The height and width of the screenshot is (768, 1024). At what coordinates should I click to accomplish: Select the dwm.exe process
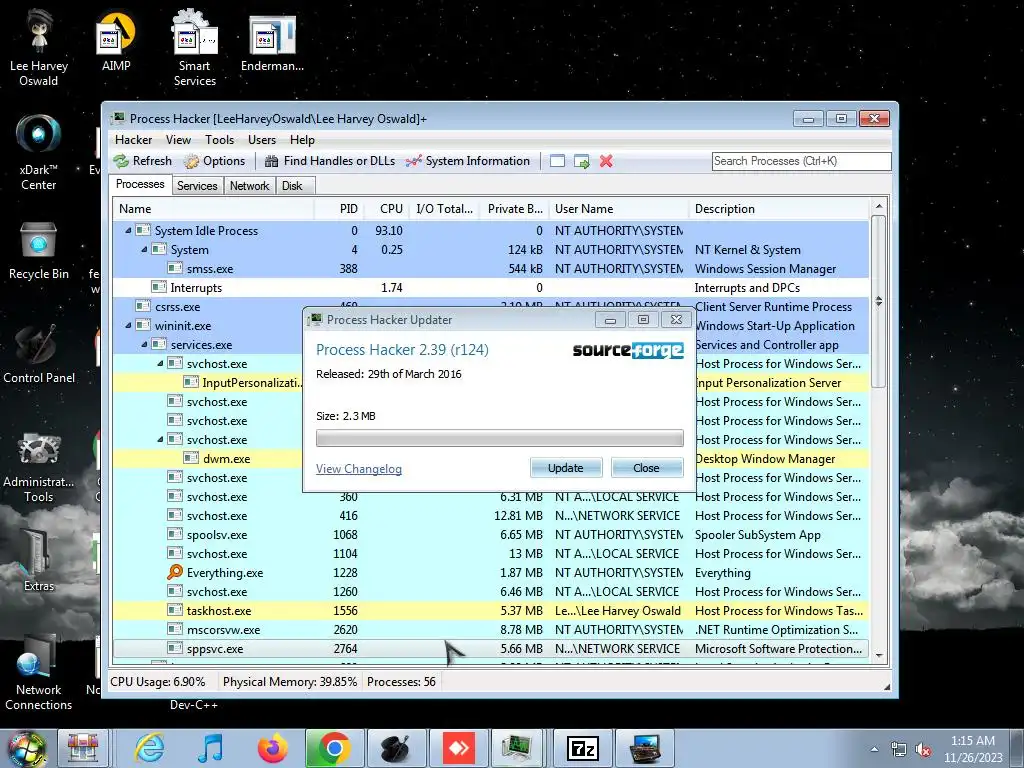click(x=226, y=458)
